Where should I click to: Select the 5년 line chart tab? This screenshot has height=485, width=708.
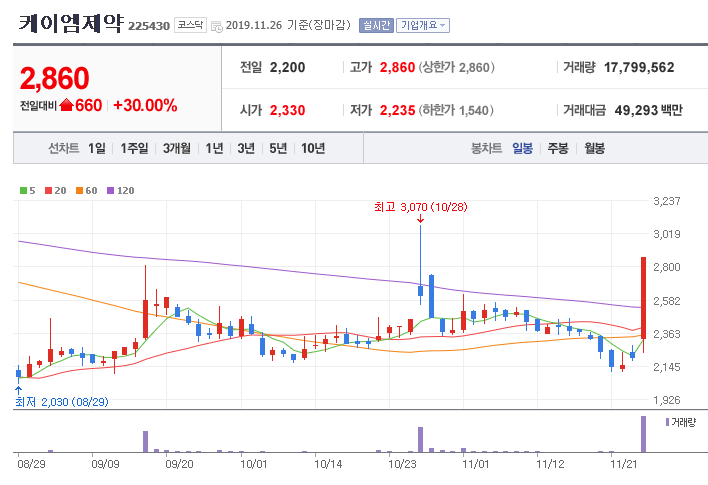pos(278,148)
